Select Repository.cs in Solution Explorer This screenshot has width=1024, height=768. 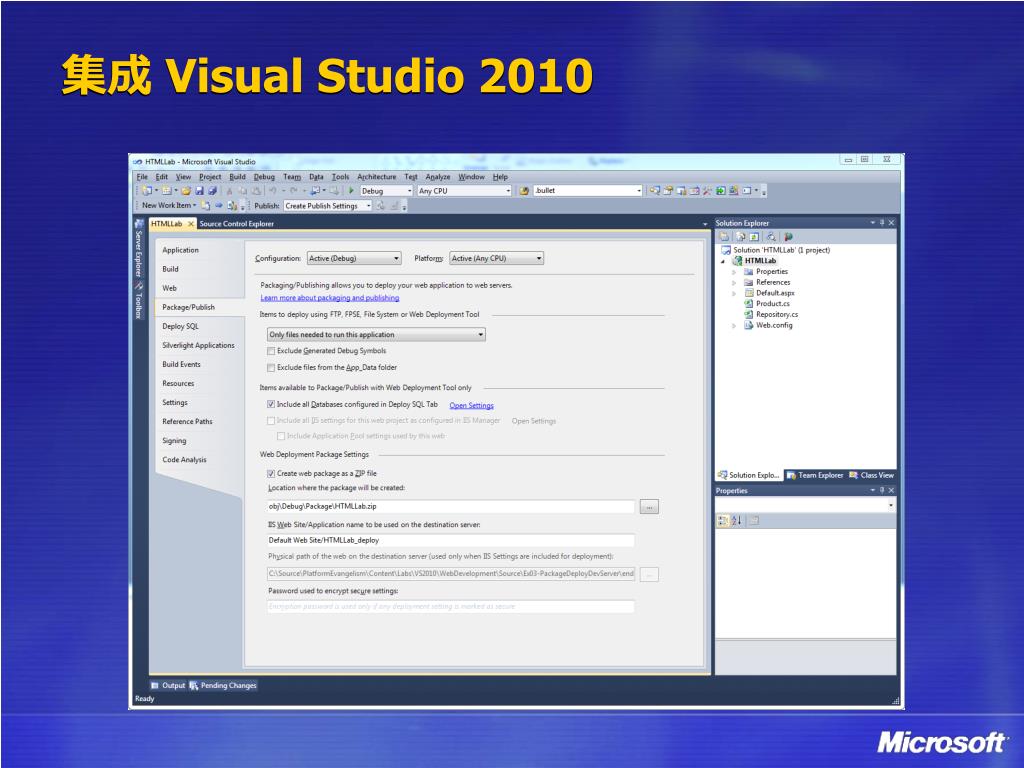pyautogui.click(x=777, y=315)
